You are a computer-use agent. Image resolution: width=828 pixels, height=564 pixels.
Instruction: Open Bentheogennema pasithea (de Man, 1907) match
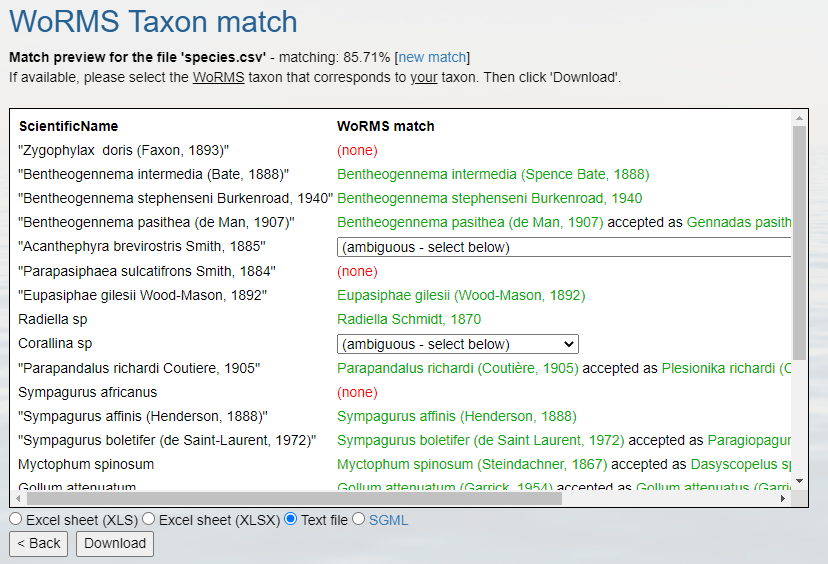click(470, 222)
